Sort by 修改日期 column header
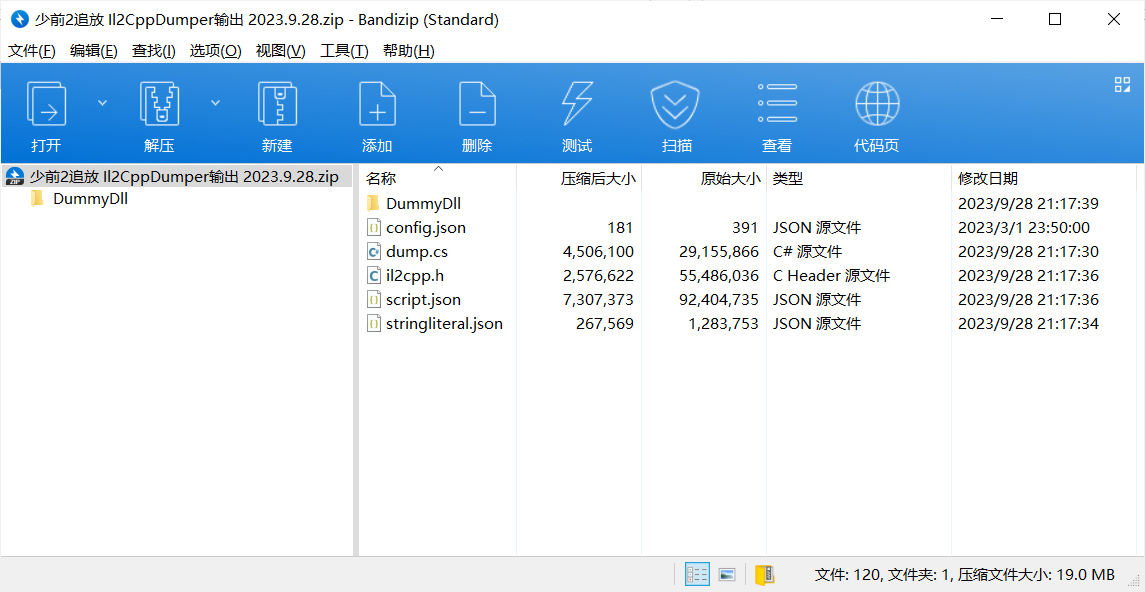The width and height of the screenshot is (1145, 592). pyautogui.click(x=1044, y=178)
